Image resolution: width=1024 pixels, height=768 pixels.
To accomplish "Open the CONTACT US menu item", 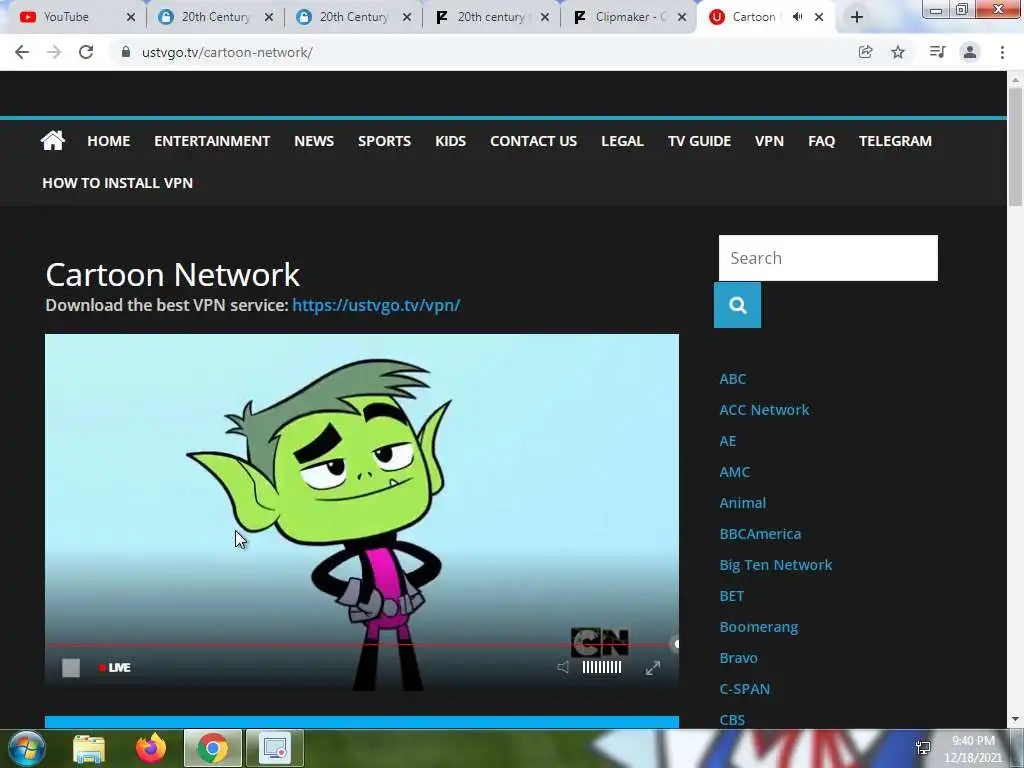I will 534,141.
